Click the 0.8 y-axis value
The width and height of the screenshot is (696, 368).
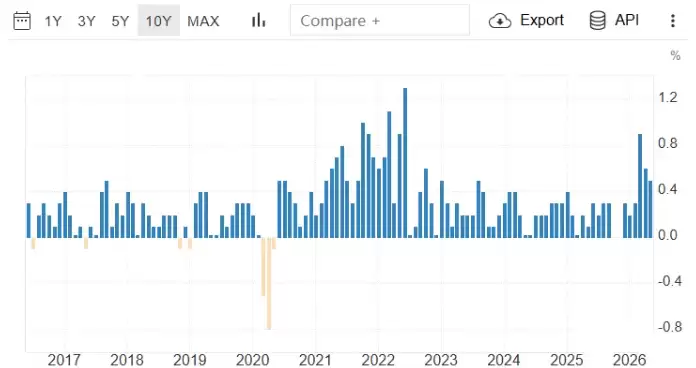pyautogui.click(x=668, y=143)
